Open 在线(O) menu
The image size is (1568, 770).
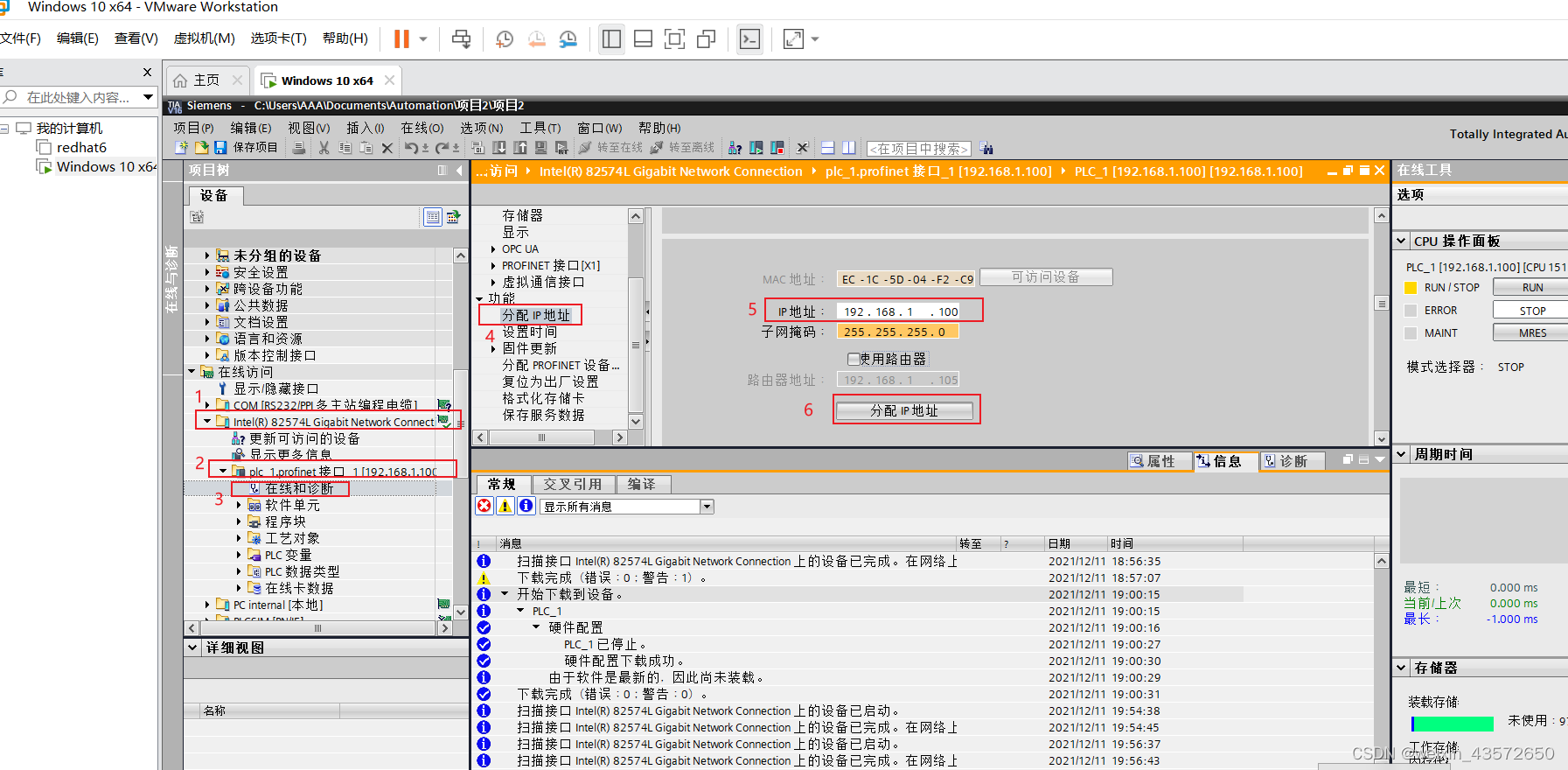pyautogui.click(x=422, y=128)
